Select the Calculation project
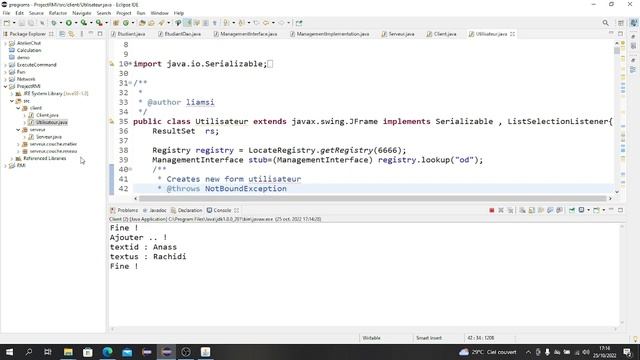The width and height of the screenshot is (640, 360). pos(29,50)
